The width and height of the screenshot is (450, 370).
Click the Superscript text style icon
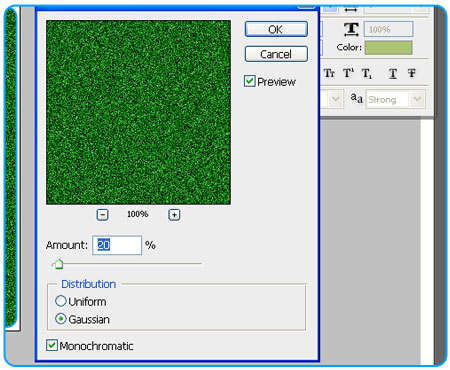coord(348,73)
